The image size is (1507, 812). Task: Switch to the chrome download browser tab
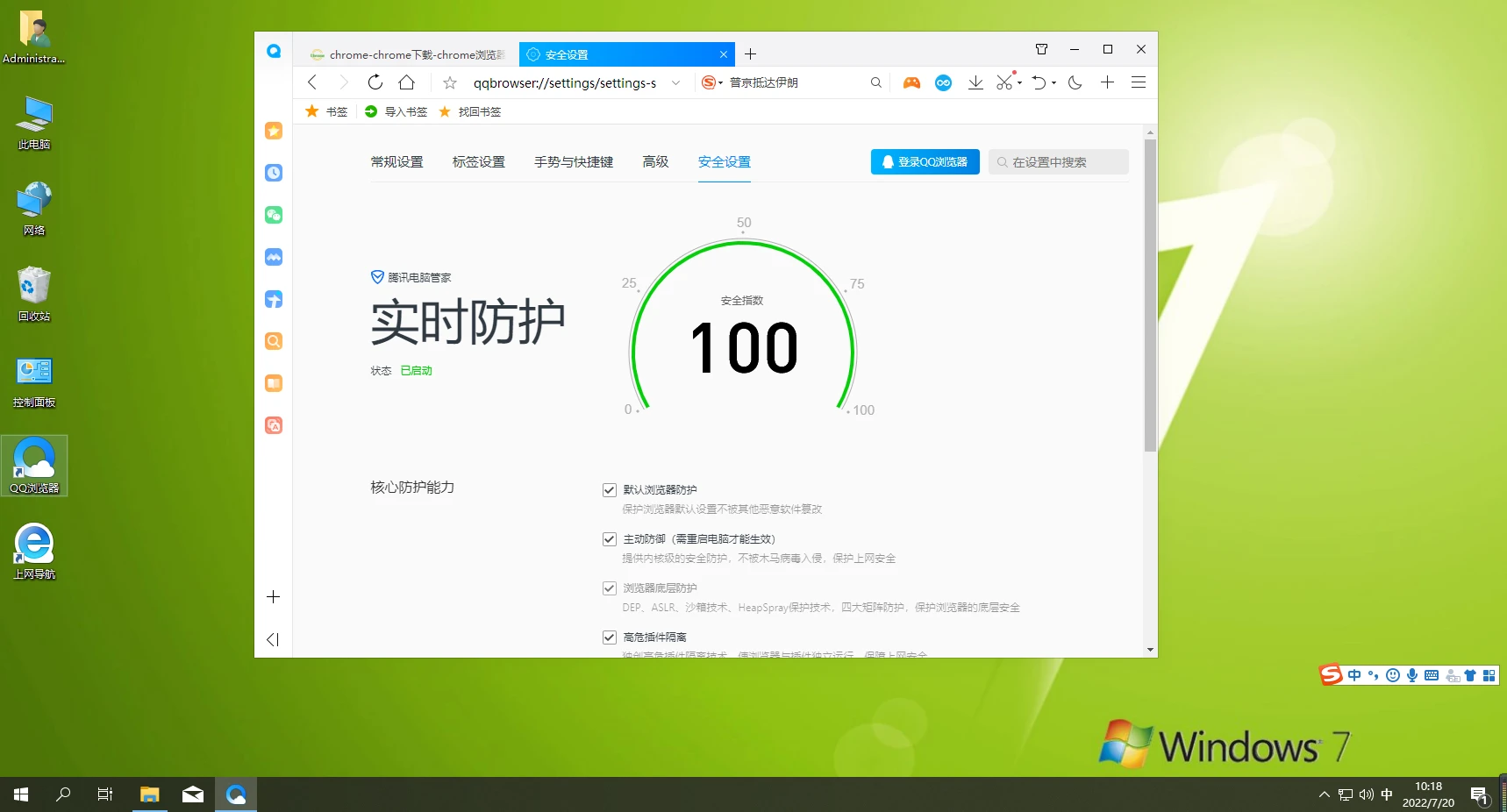tap(407, 54)
